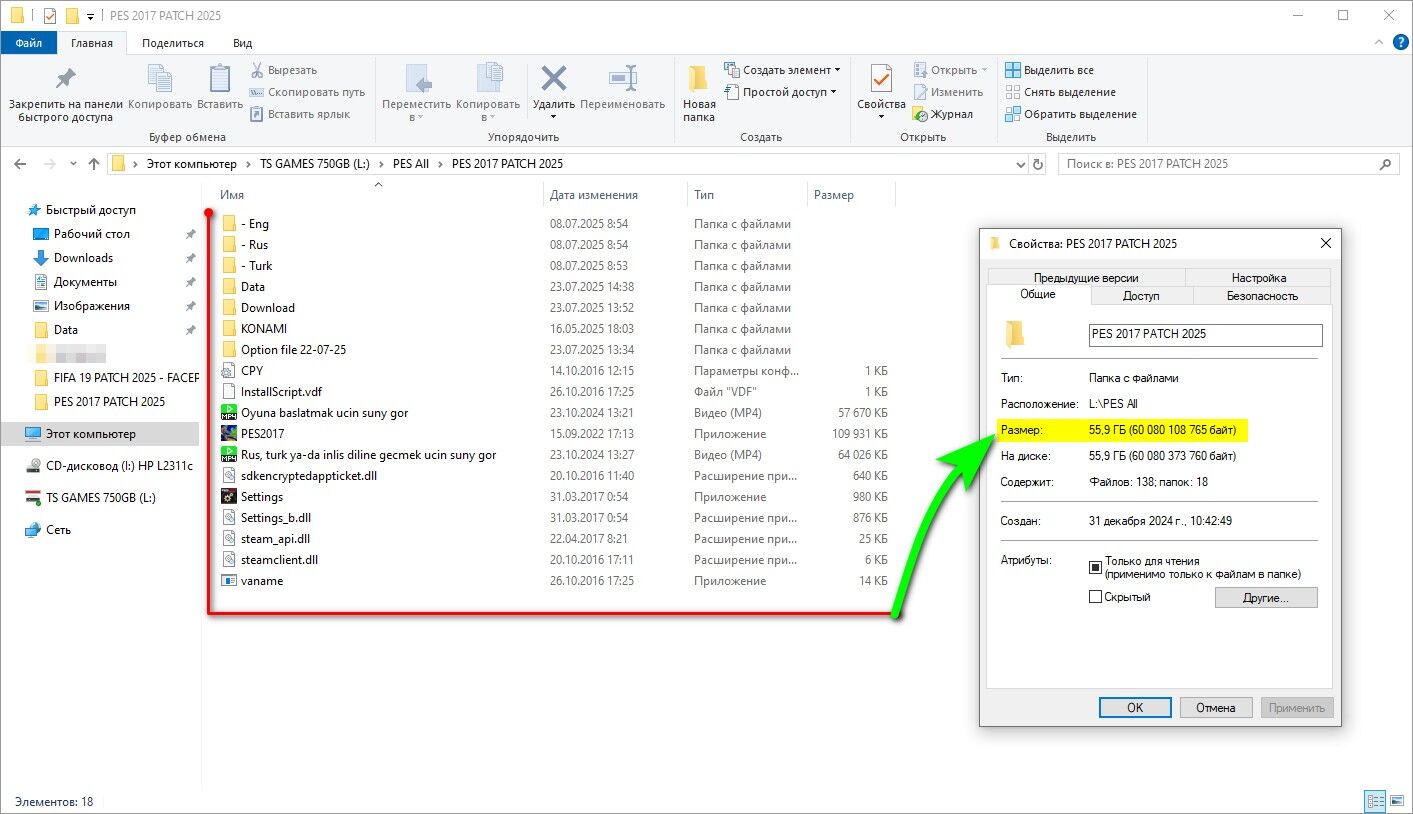1413x814 pixels.
Task: Select the Oyuna baslatmak ucin suny gor video
Action: 324,413
